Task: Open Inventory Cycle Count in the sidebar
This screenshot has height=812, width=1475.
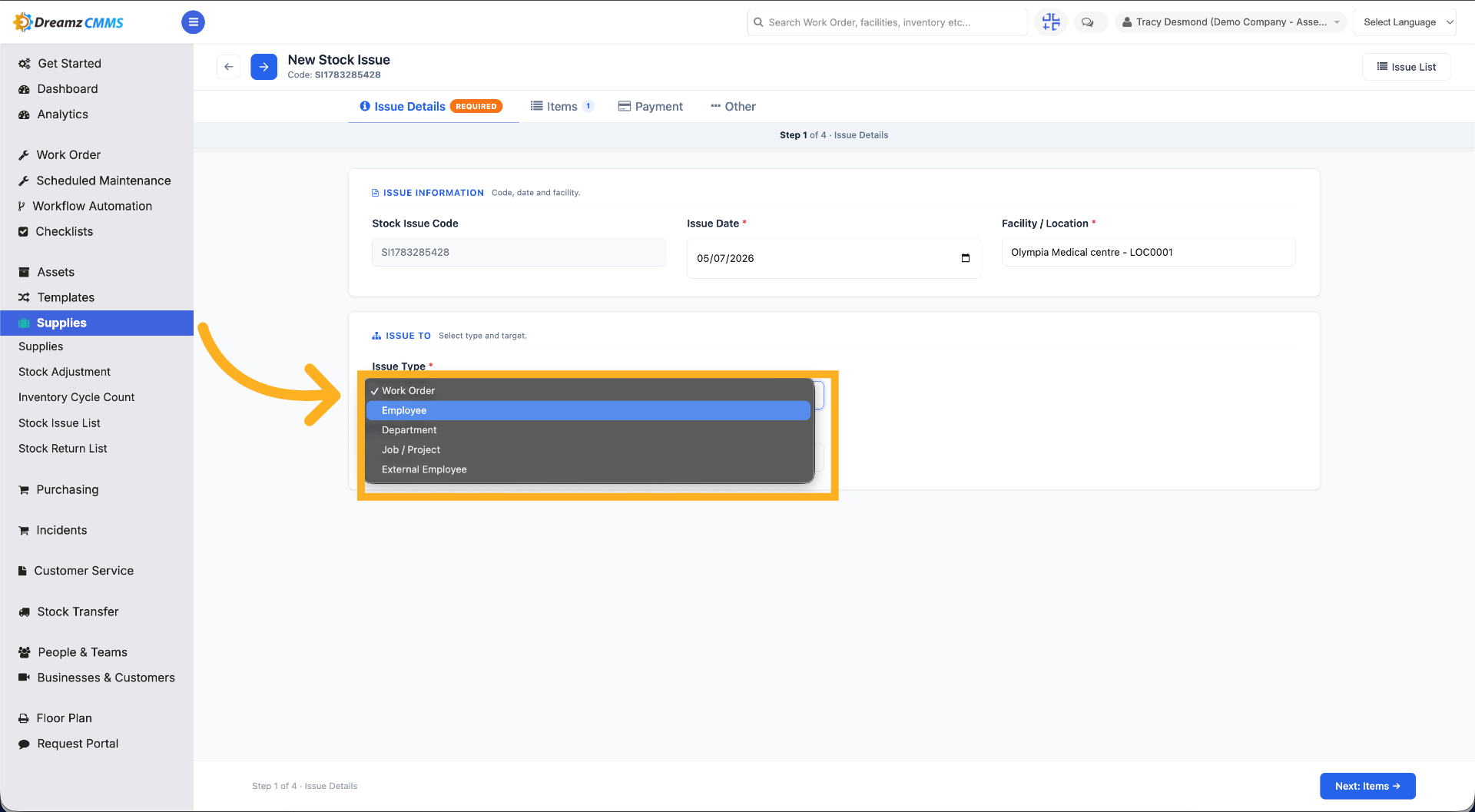Action: 76,397
